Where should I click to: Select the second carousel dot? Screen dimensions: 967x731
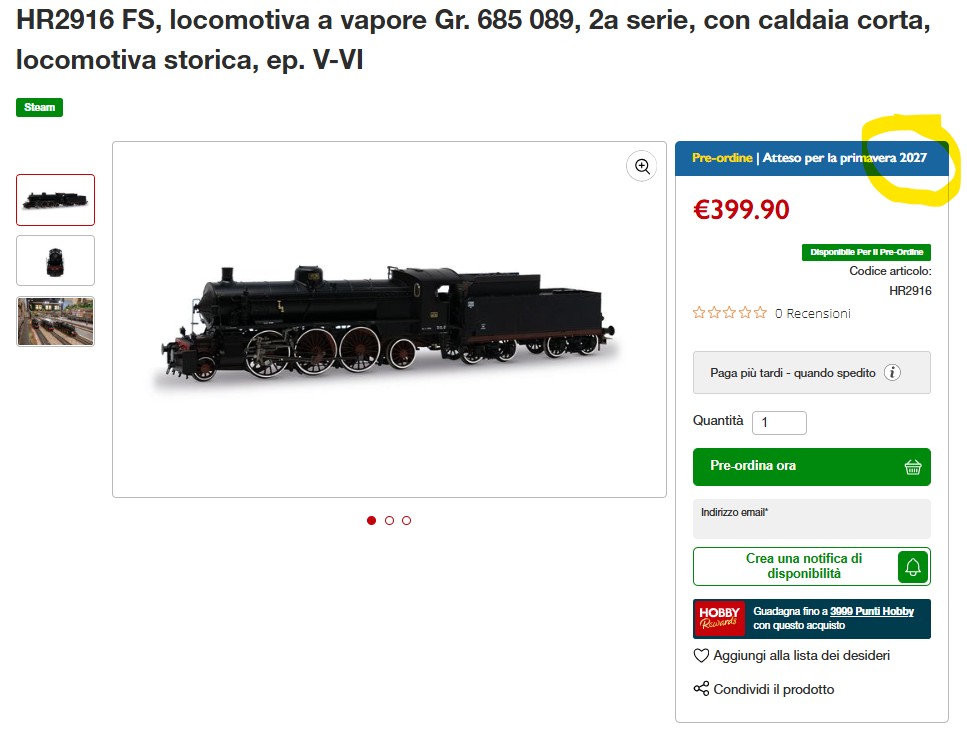389,521
